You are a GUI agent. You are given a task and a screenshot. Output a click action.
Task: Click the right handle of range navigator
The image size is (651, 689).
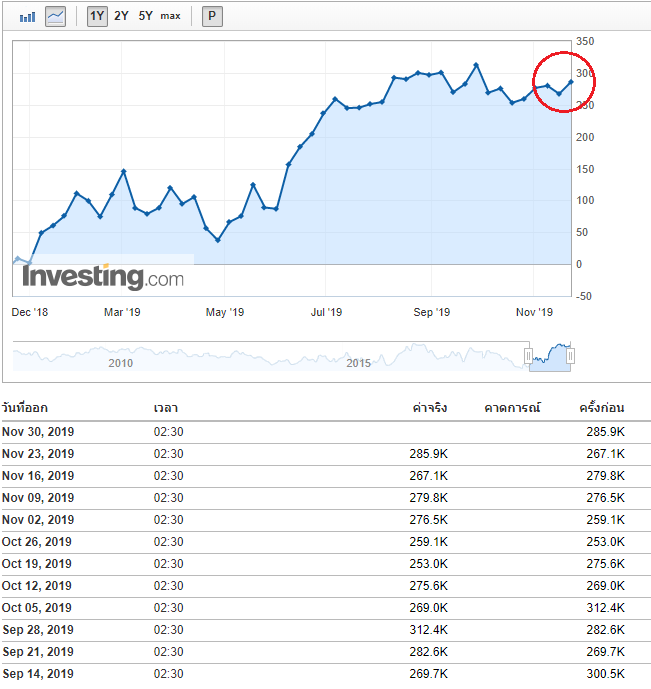click(x=570, y=357)
